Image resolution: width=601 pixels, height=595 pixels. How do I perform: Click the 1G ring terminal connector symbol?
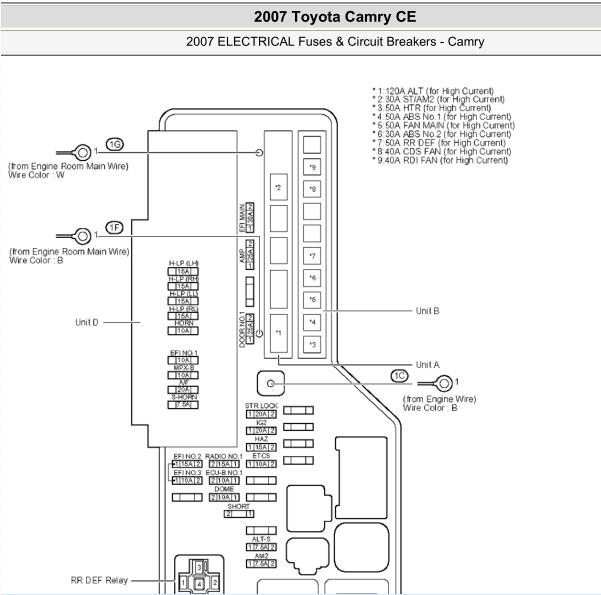[74, 153]
